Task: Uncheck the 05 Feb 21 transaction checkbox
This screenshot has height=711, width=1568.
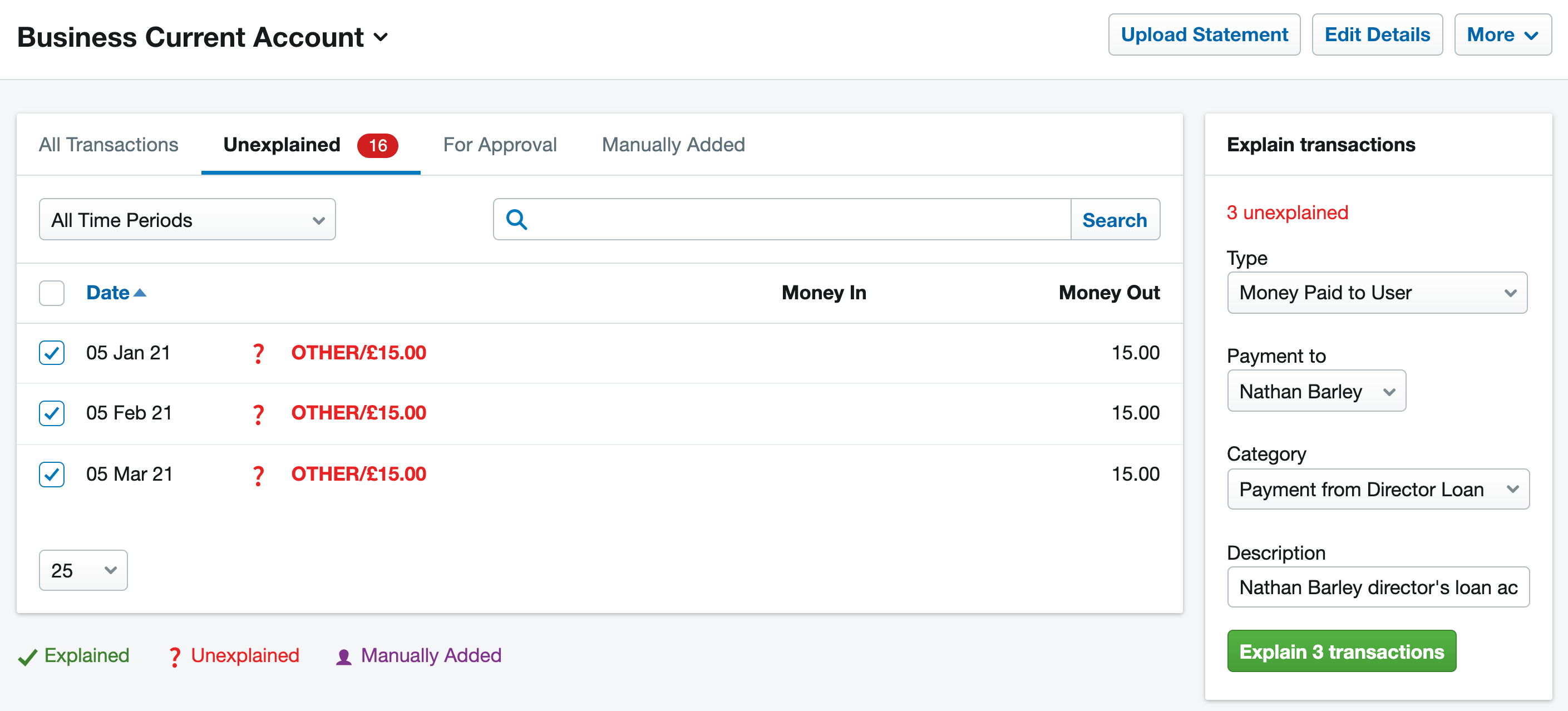Action: (x=52, y=413)
